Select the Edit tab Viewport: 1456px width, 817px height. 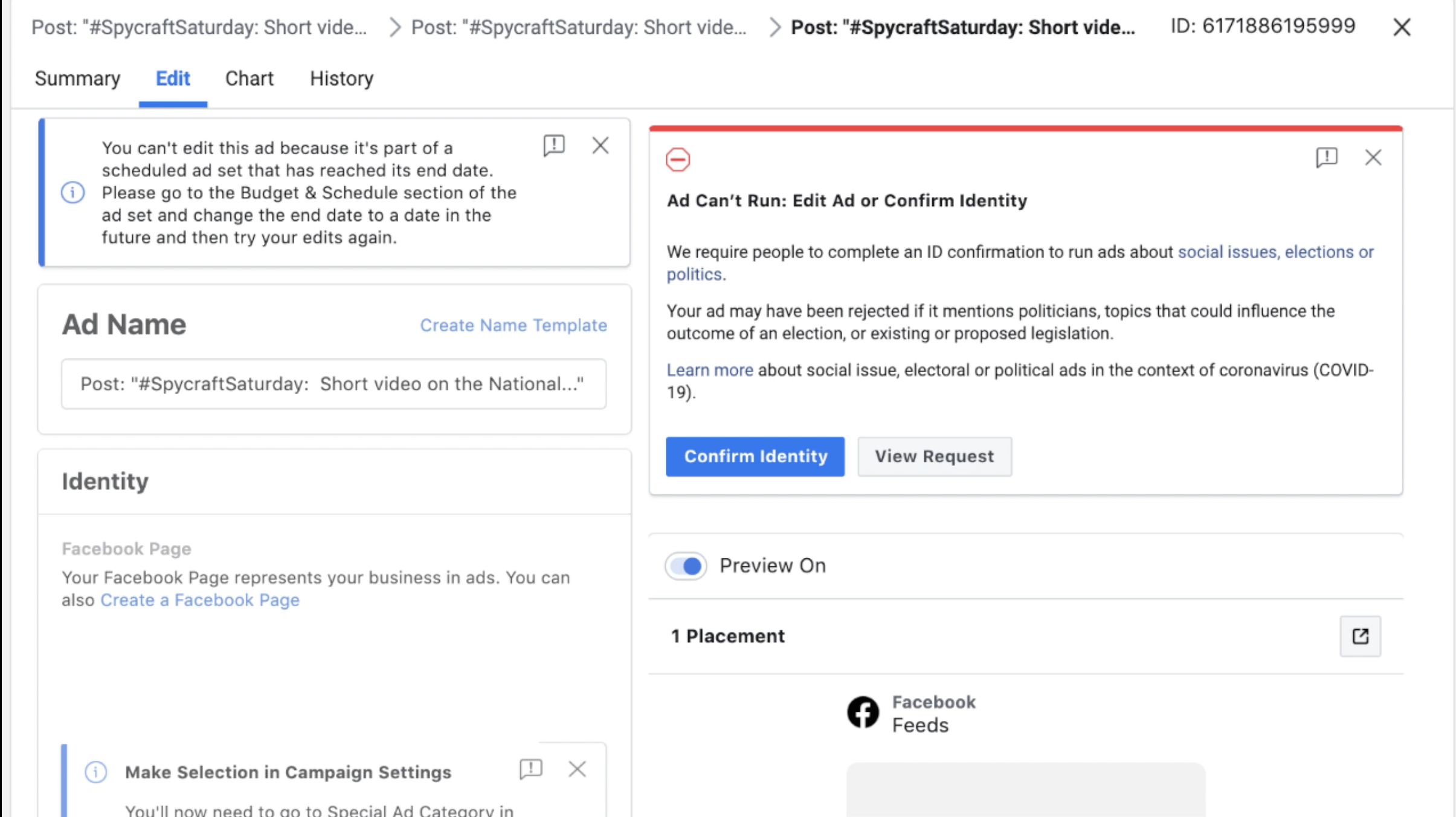coord(173,79)
